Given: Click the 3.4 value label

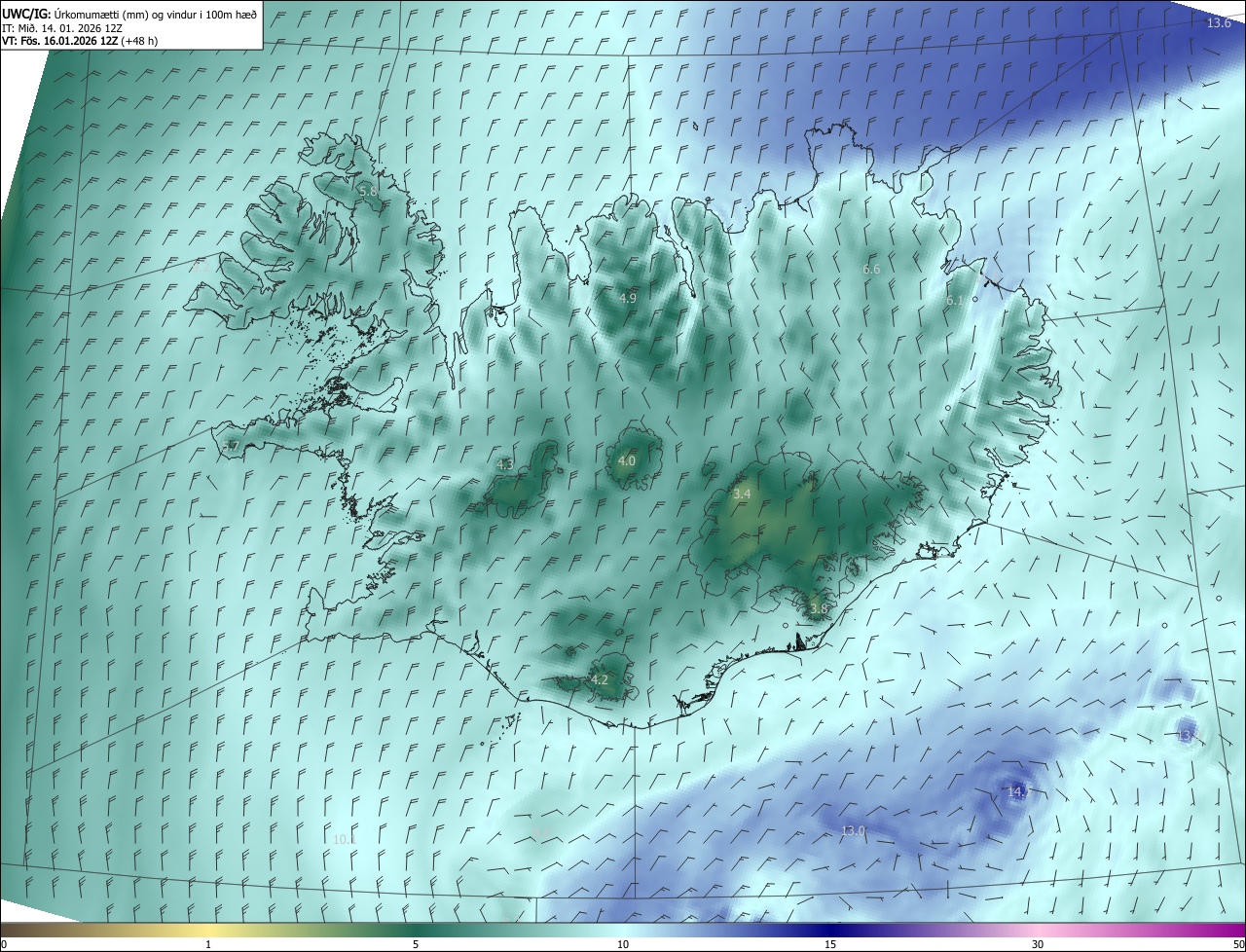Looking at the screenshot, I should (x=742, y=494).
